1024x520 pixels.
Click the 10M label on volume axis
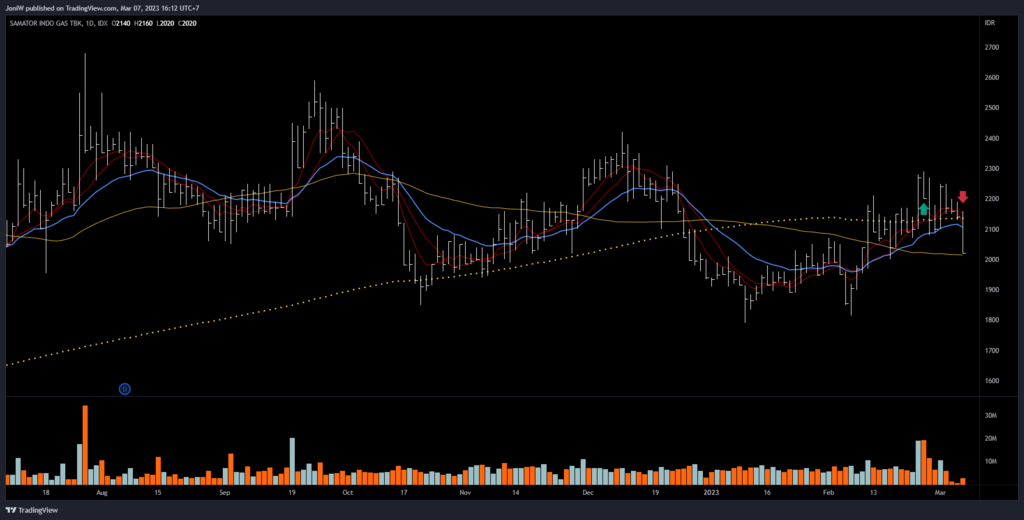click(990, 462)
